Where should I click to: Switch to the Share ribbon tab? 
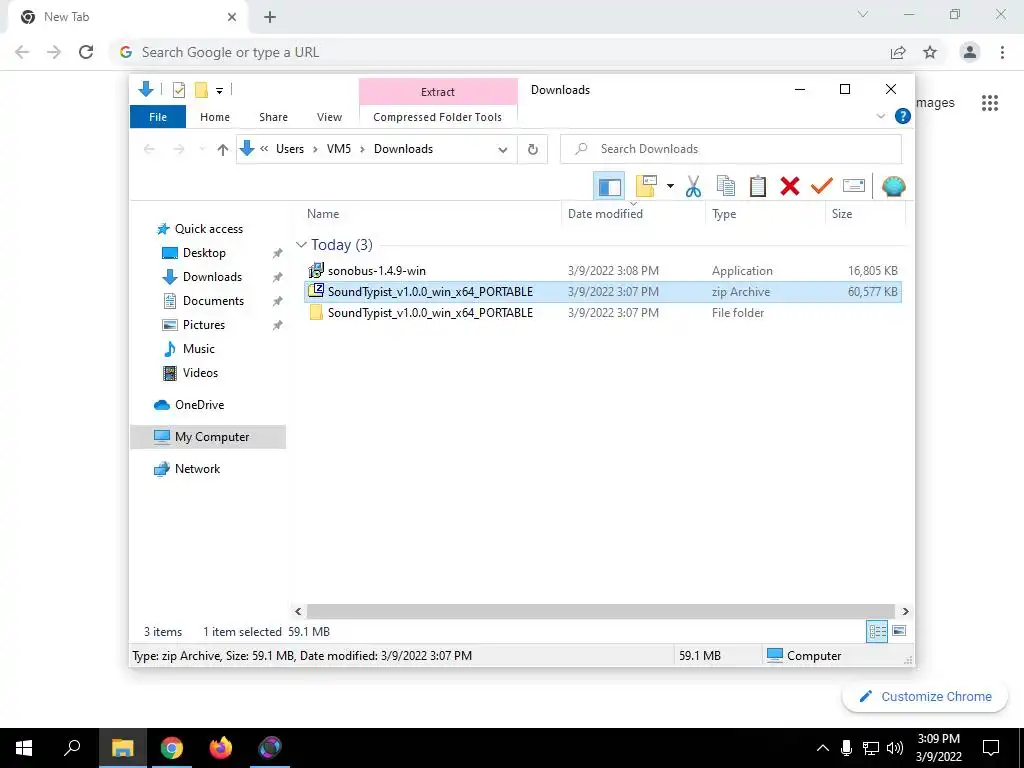pos(273,117)
